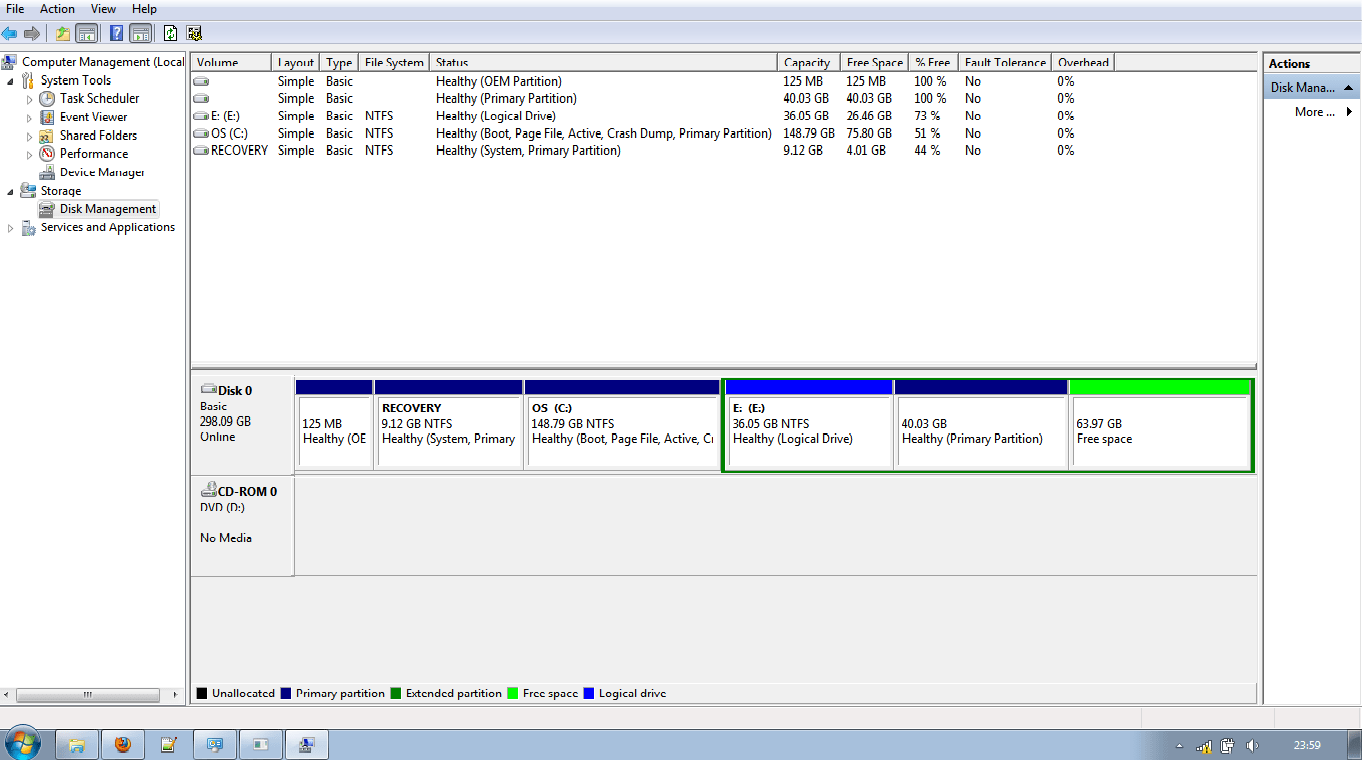Toggle the Show/Hide Action Pane icon
The width and height of the screenshot is (1366, 768).
pyautogui.click(x=140, y=32)
